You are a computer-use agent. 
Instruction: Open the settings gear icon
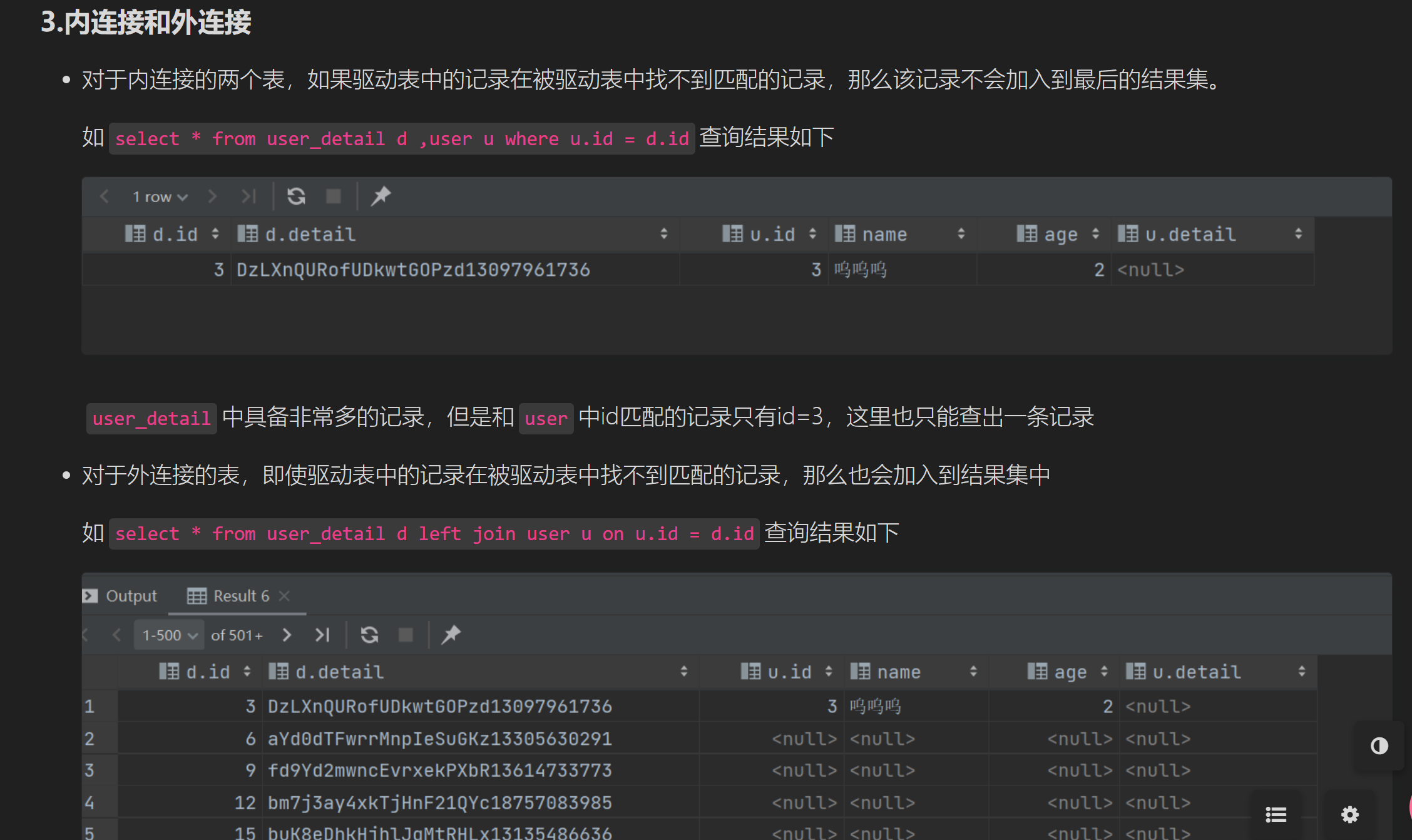1349,814
